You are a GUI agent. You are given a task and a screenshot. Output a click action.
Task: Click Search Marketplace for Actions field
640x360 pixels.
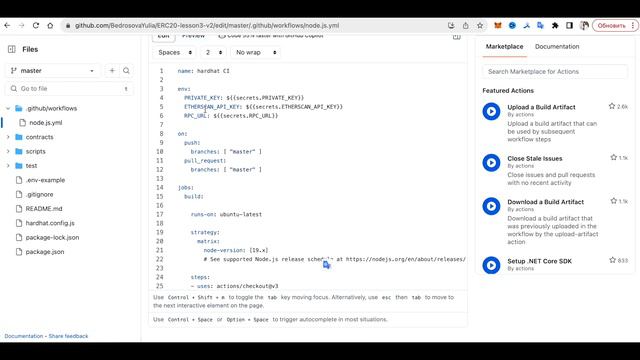click(555, 71)
